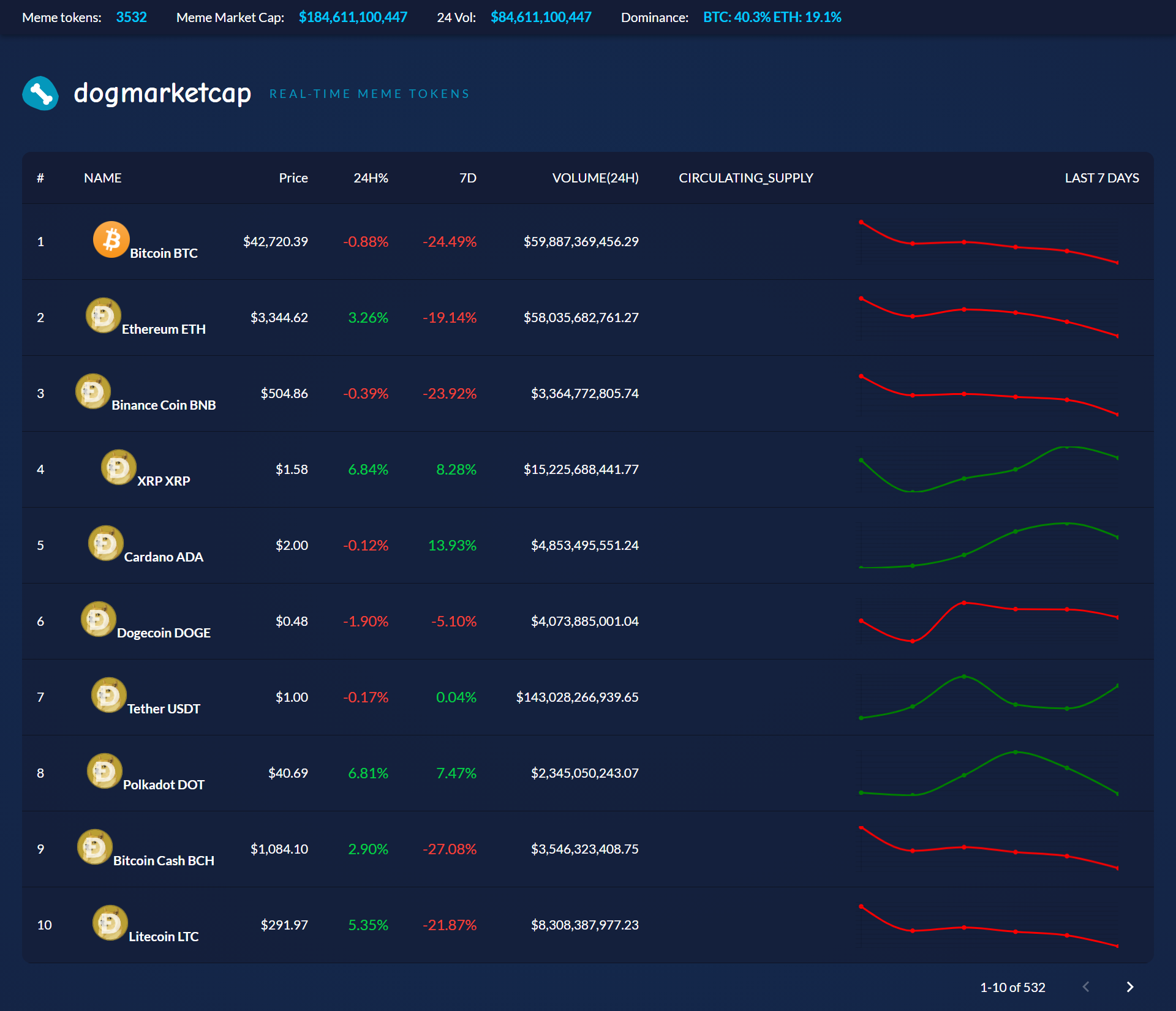
Task: Click the Litecoin LTC coin icon
Action: (110, 923)
